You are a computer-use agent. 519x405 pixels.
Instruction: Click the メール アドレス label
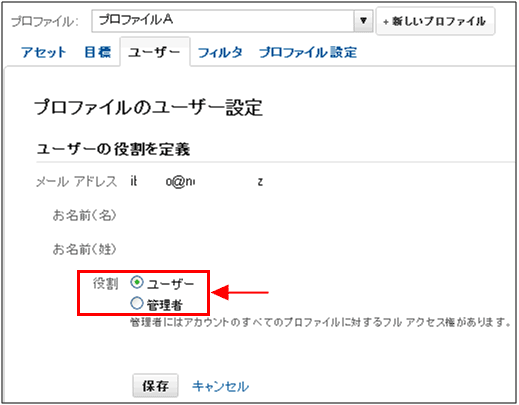tap(76, 182)
